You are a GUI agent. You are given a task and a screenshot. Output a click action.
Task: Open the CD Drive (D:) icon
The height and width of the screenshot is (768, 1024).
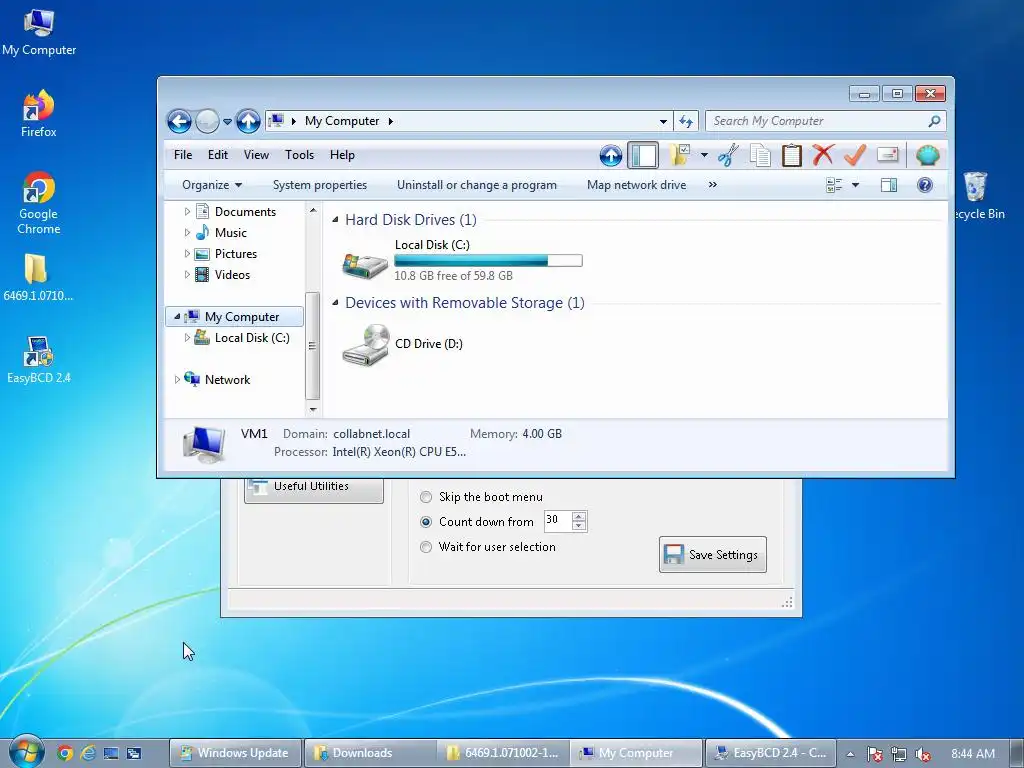coord(366,344)
